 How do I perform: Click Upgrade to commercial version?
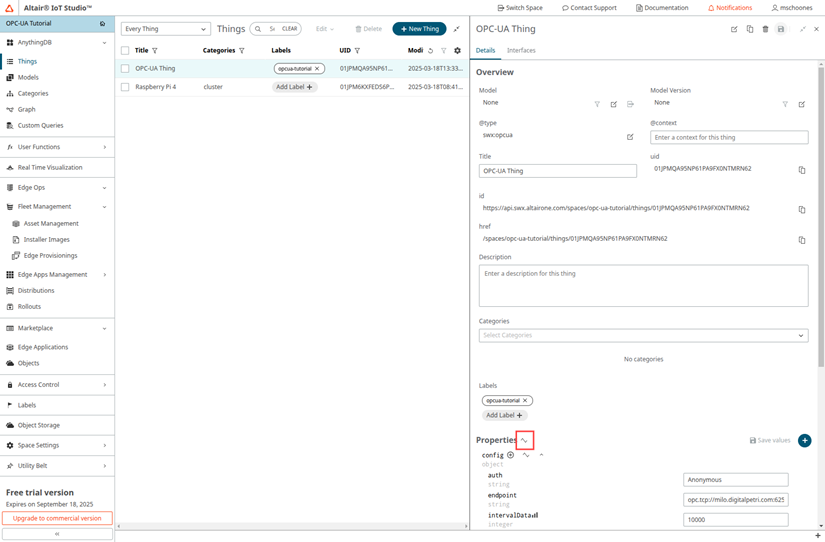57,518
